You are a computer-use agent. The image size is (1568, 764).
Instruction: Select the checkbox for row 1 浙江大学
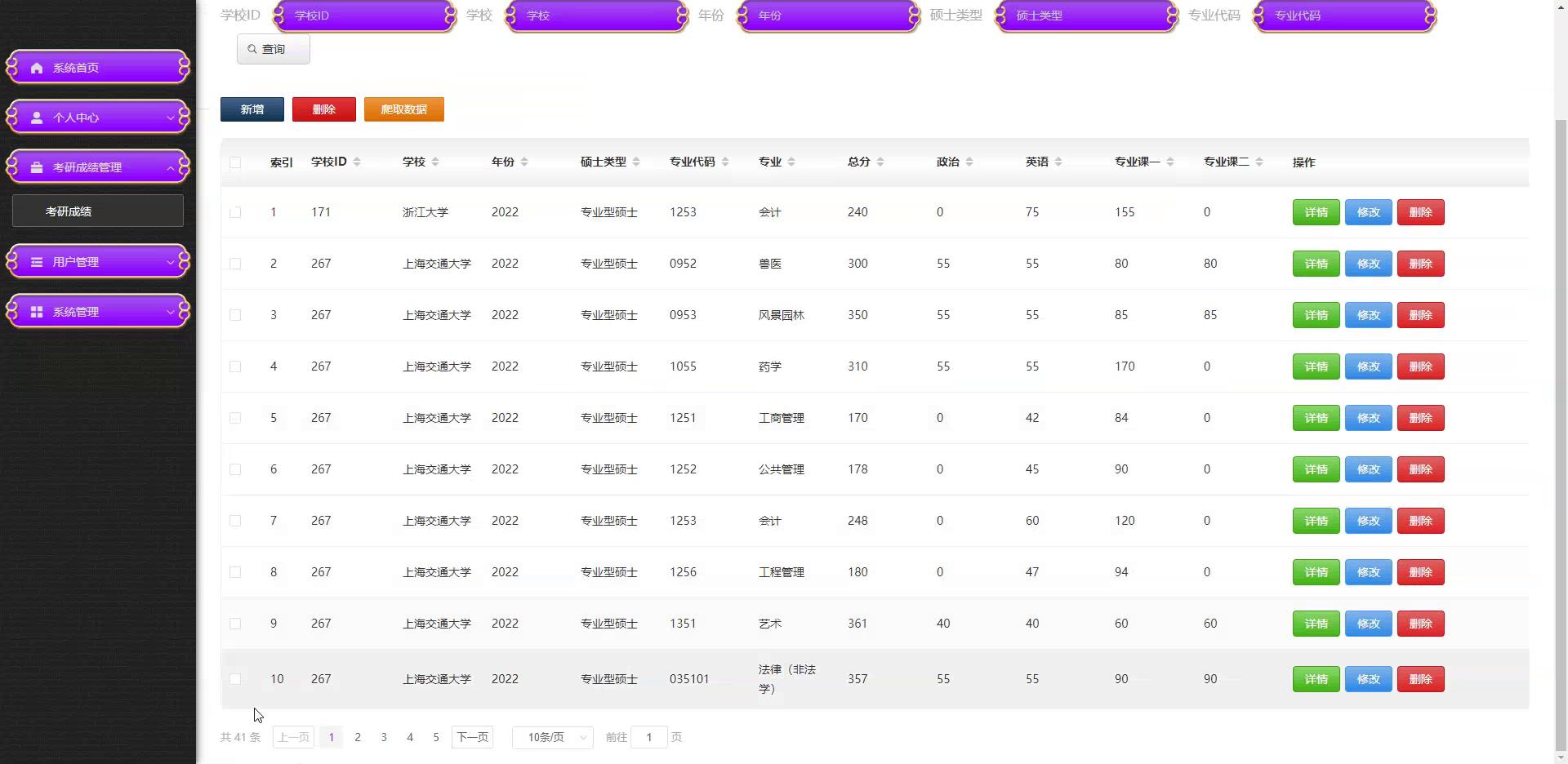coord(235,212)
